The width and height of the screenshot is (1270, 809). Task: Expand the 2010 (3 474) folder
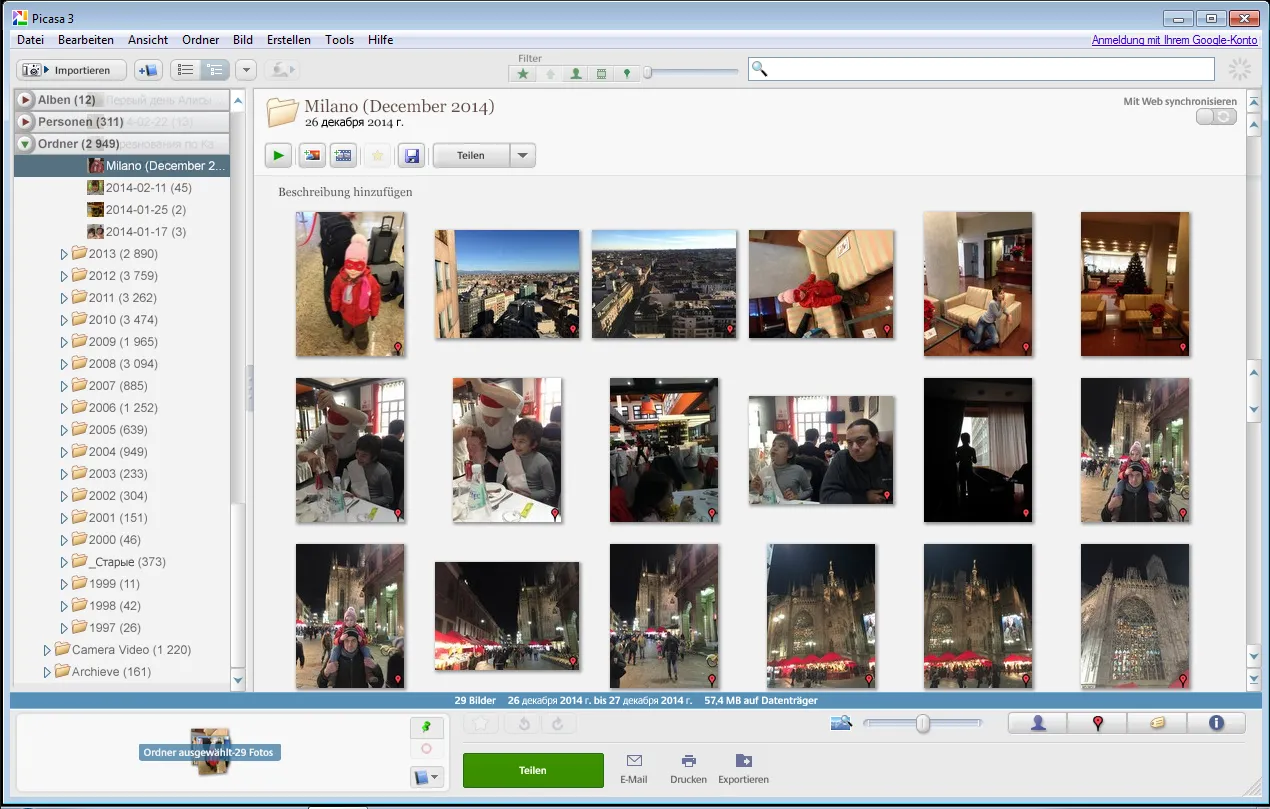[x=66, y=320]
